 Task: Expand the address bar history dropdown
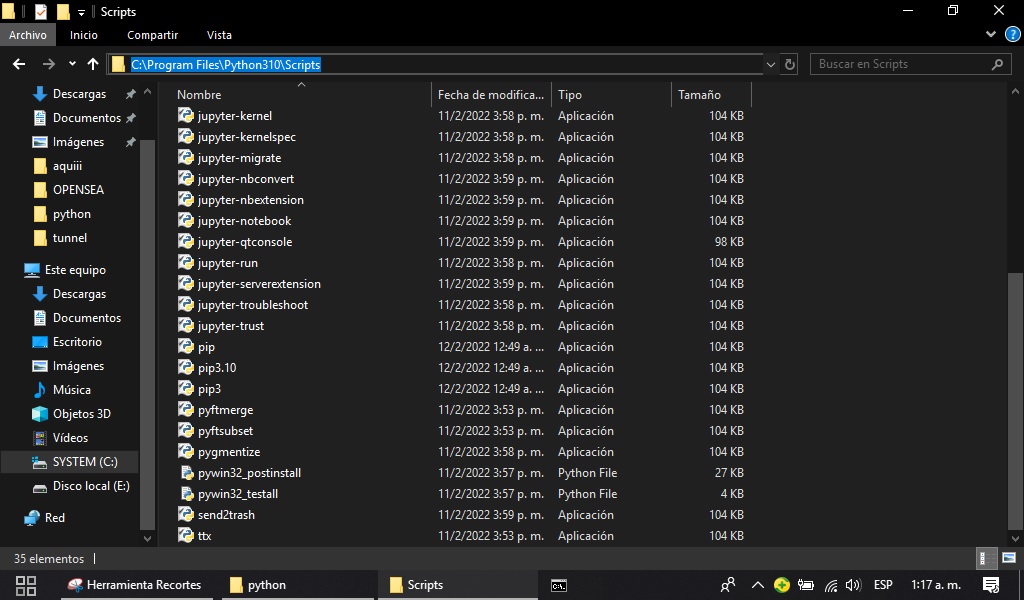coord(771,65)
